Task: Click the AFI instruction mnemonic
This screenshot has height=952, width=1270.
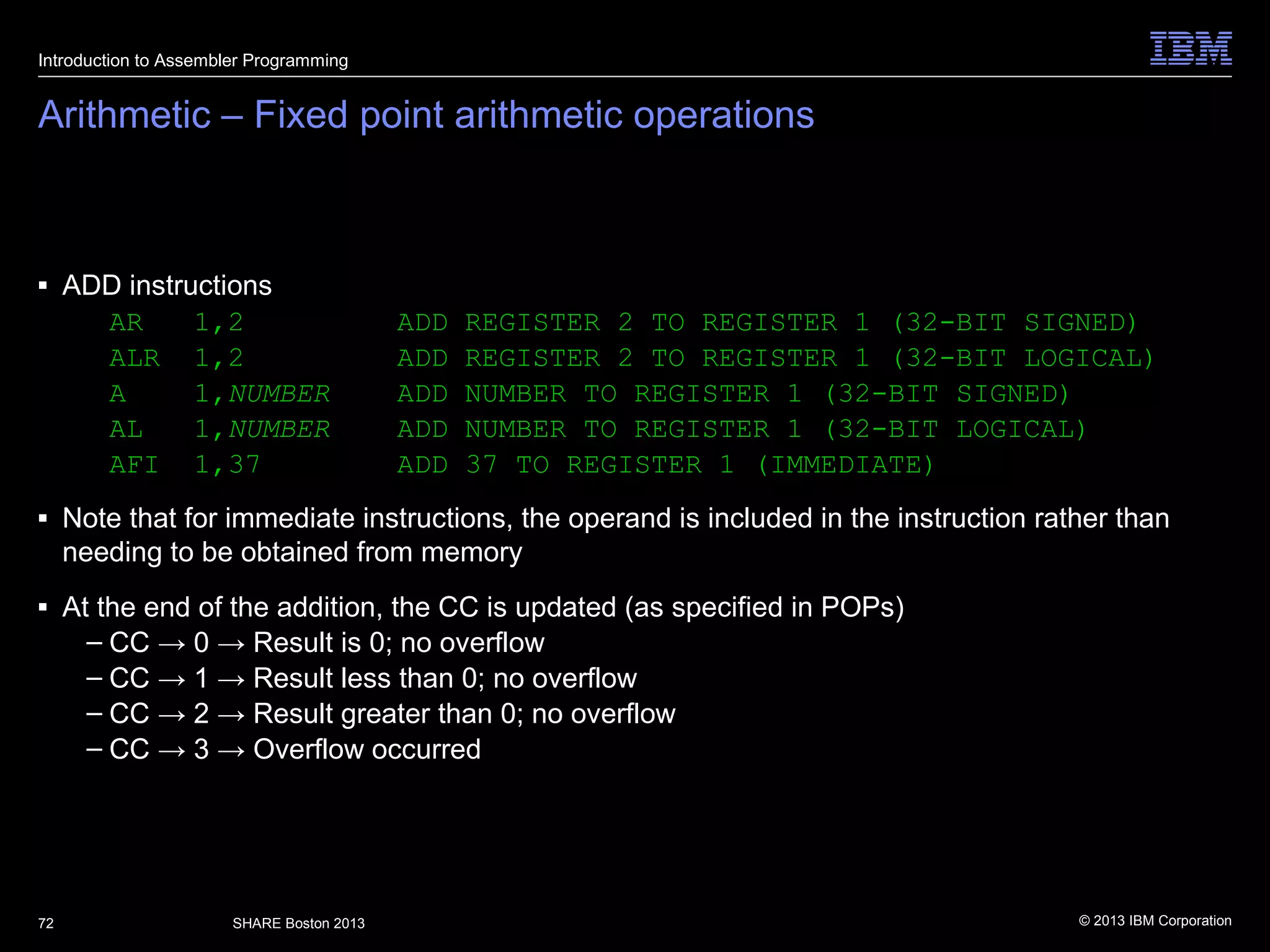Action: [134, 465]
